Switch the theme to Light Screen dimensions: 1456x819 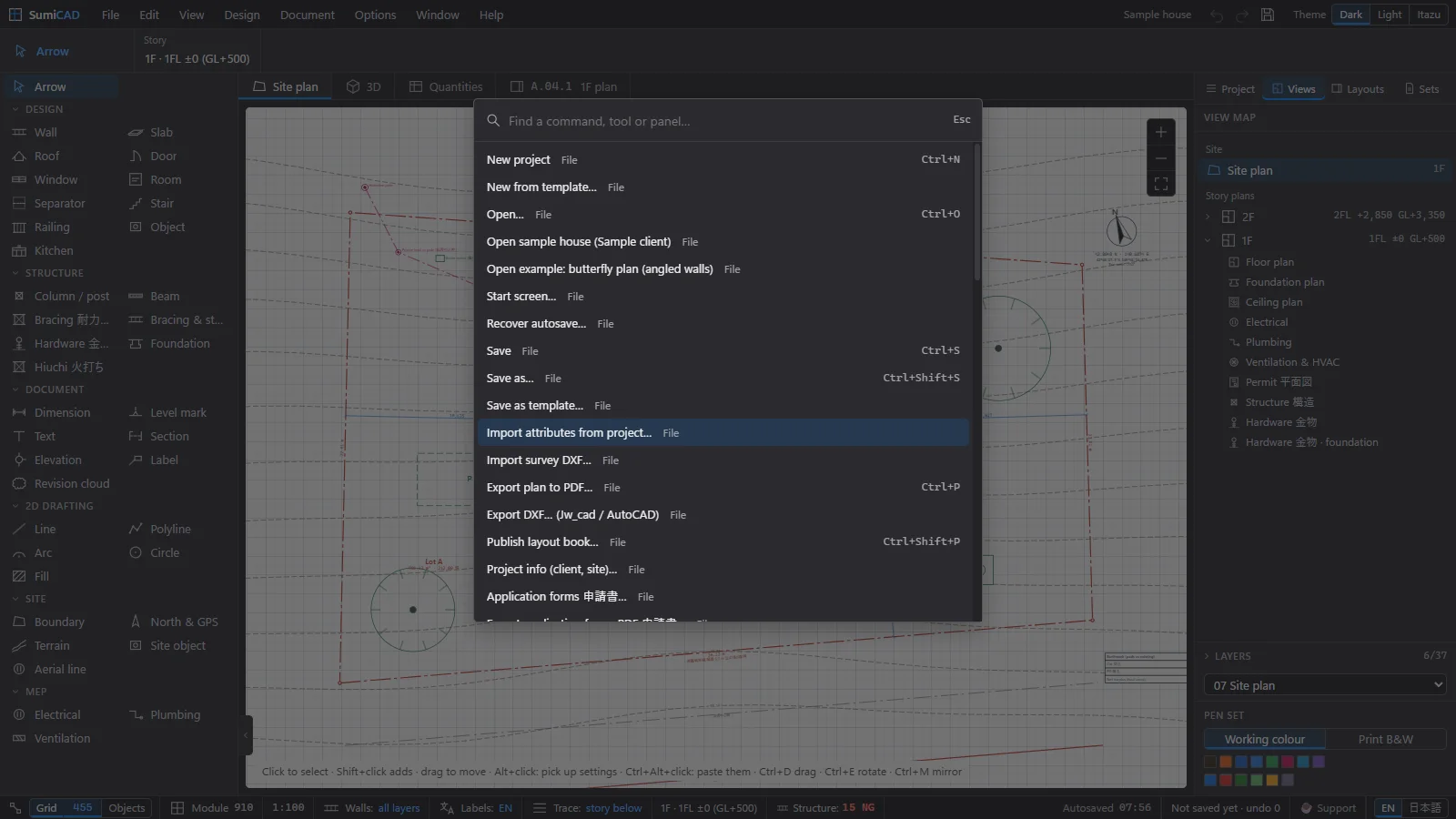click(1390, 15)
